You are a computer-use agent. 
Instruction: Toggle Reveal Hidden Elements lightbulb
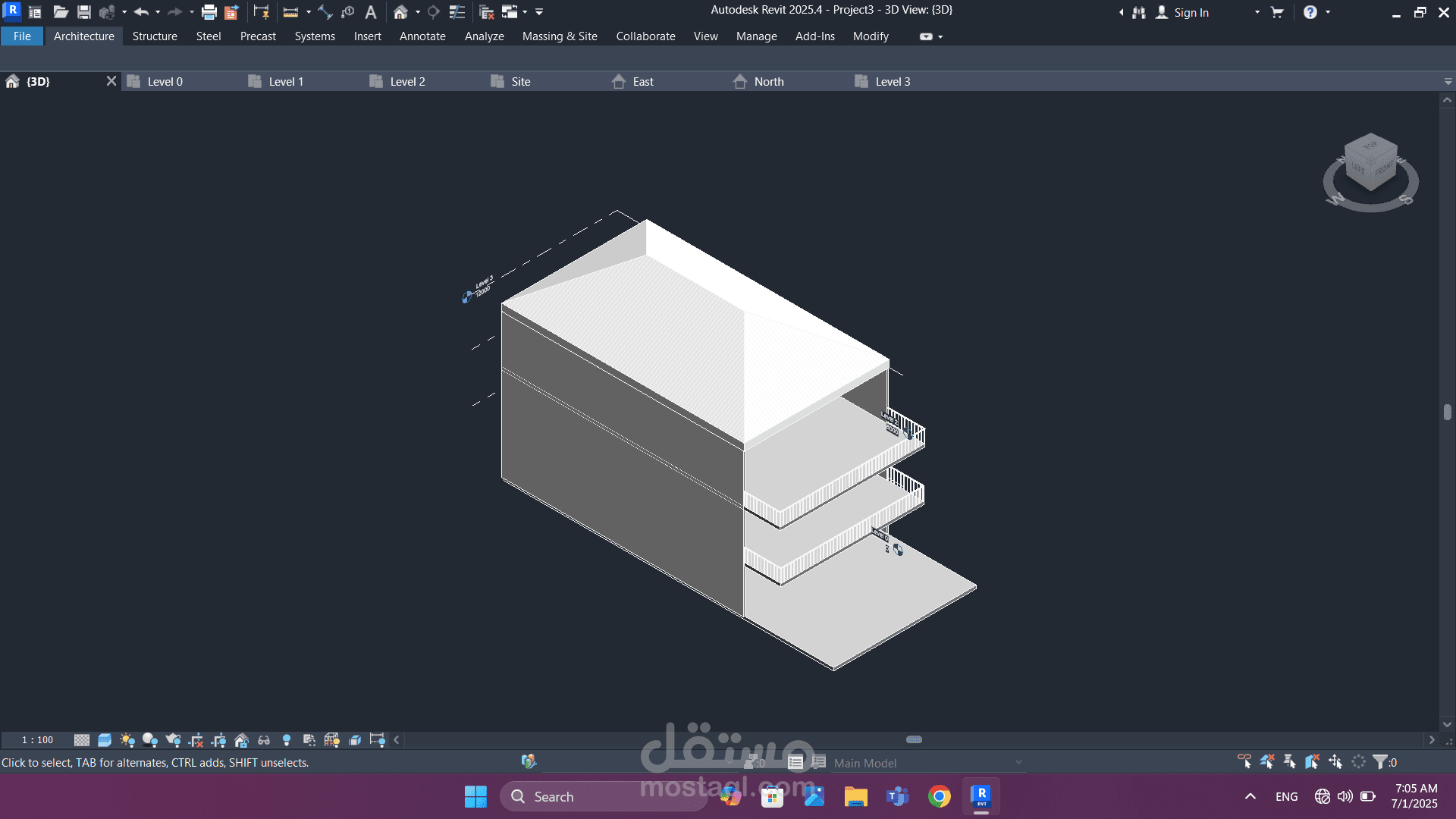[x=287, y=740]
